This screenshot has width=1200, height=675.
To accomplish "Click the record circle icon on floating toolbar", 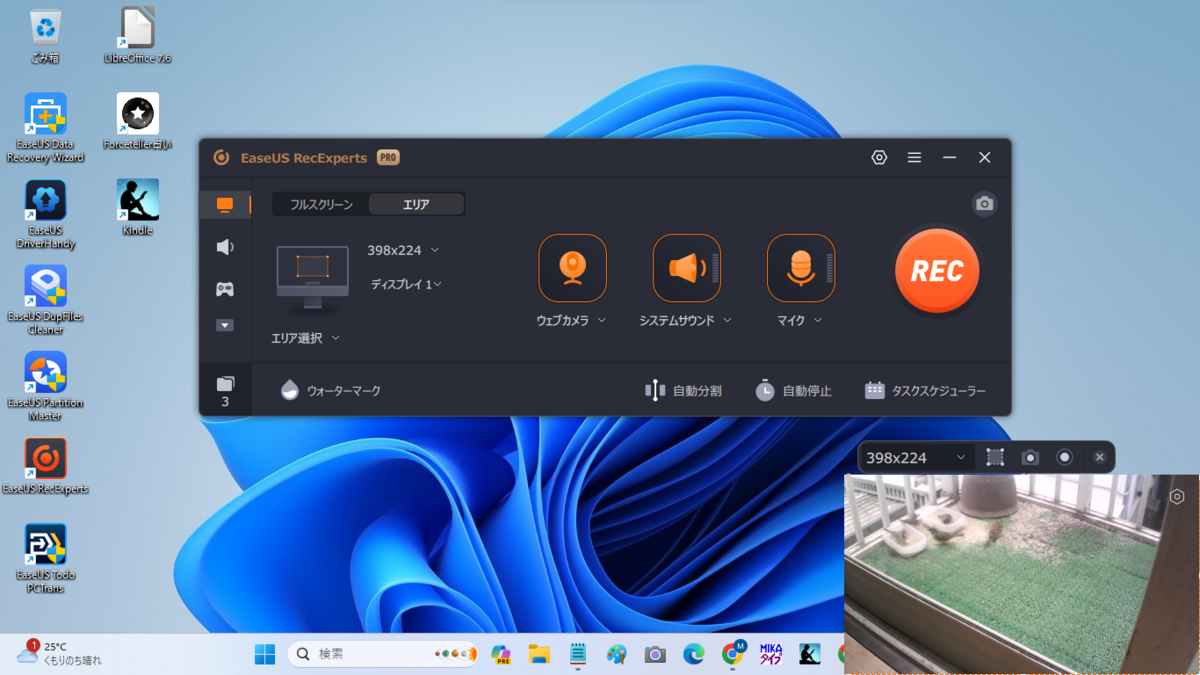I will (x=1065, y=457).
